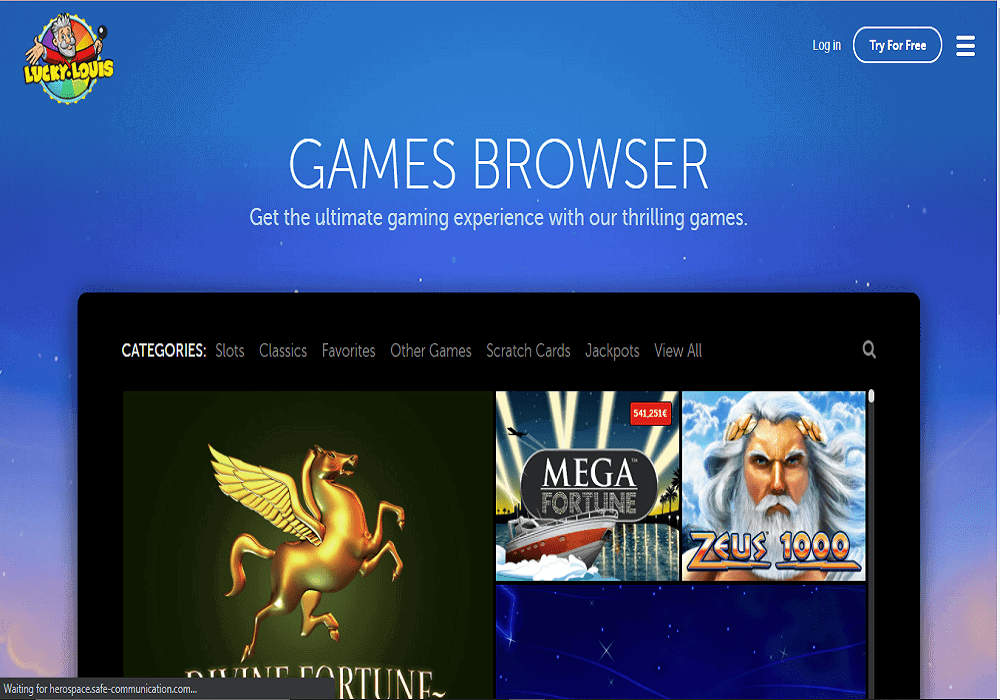Open the games search magnifier
This screenshot has width=1000, height=700.
(869, 349)
